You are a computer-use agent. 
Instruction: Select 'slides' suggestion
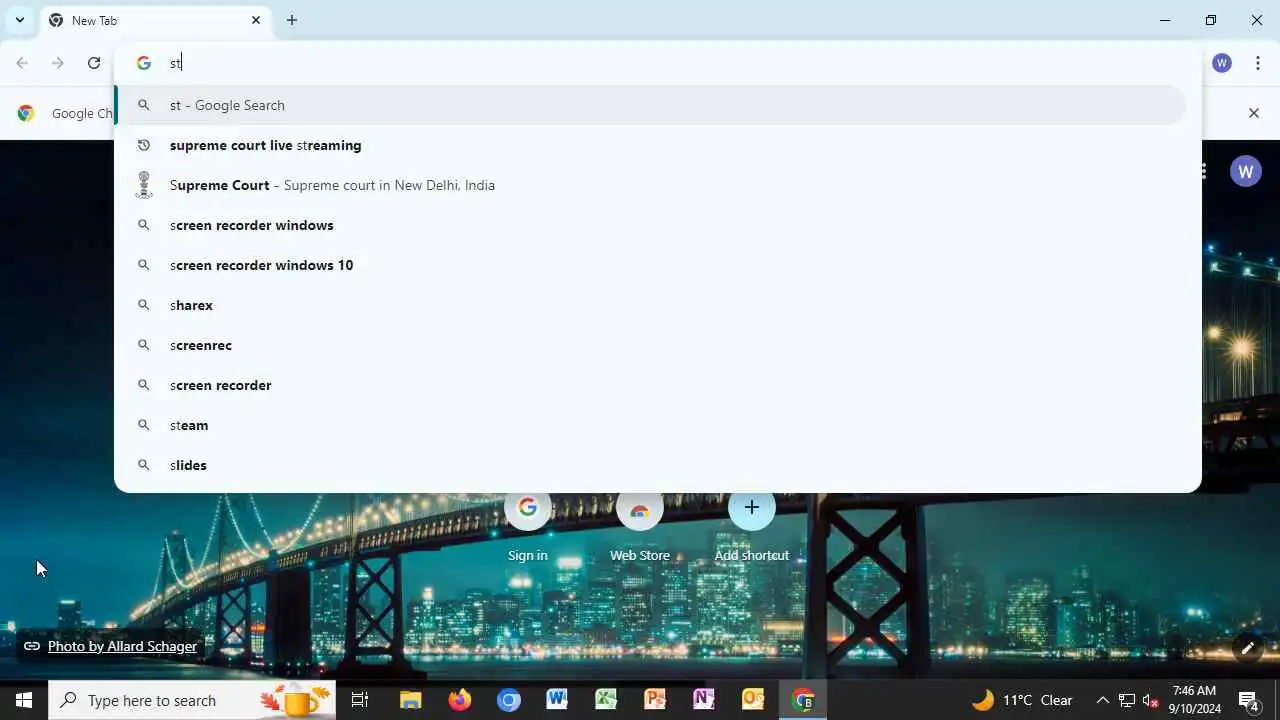point(650,465)
